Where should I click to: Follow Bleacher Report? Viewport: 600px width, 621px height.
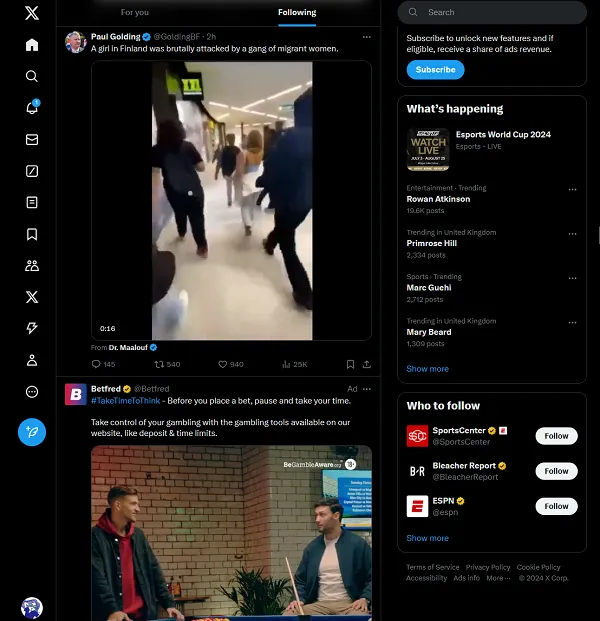click(556, 471)
